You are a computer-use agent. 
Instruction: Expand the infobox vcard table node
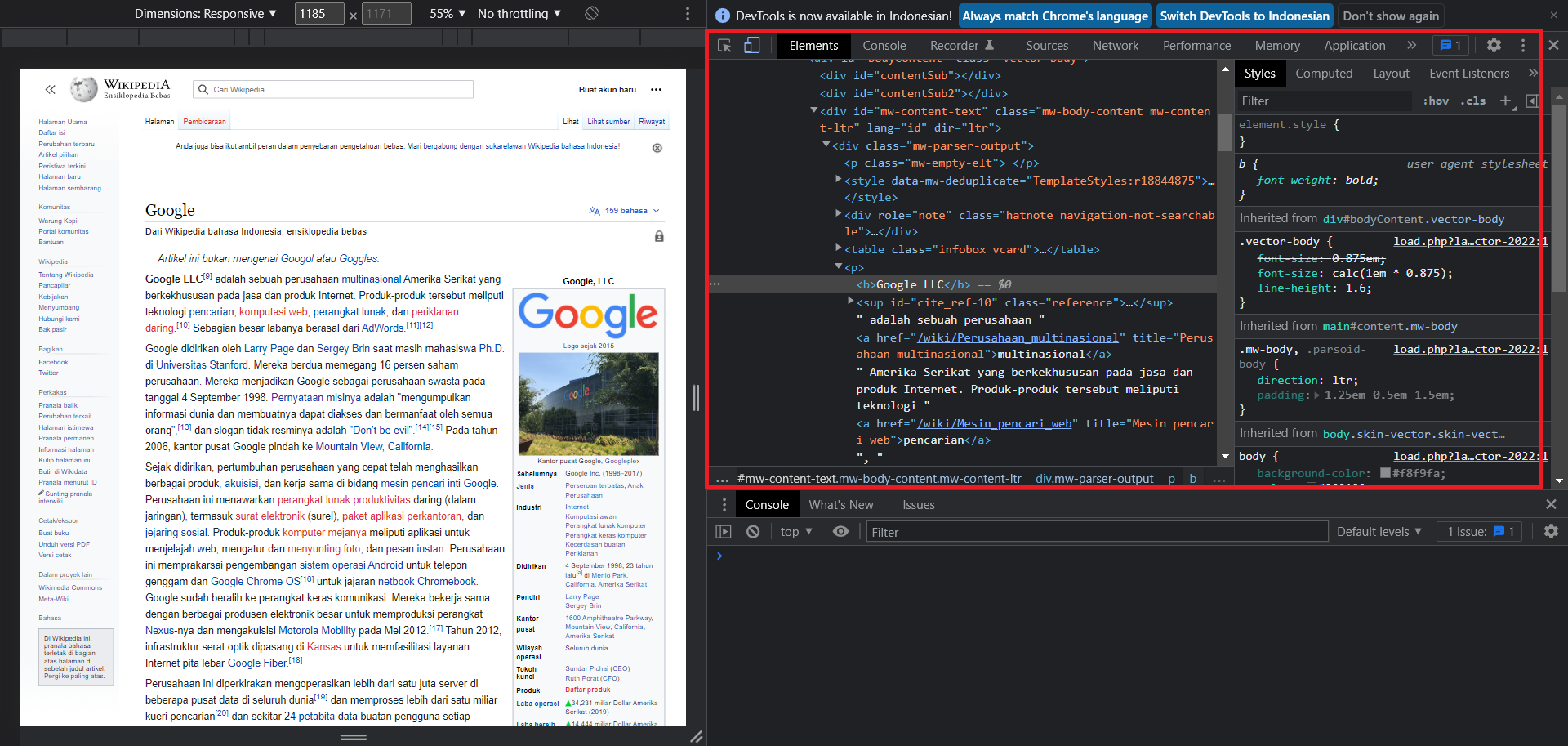[839, 248]
